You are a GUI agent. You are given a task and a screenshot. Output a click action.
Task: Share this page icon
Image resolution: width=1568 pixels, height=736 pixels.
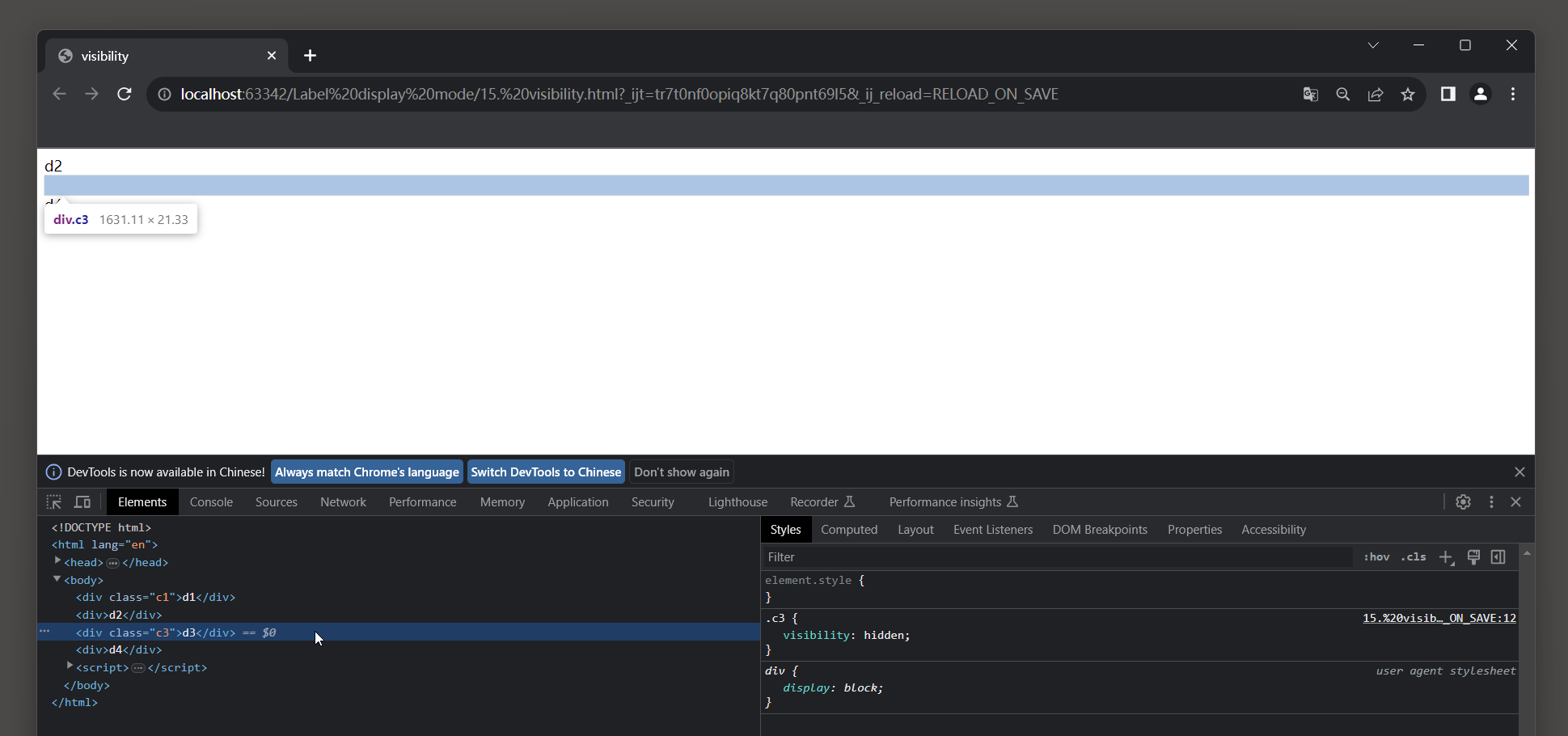(1376, 95)
